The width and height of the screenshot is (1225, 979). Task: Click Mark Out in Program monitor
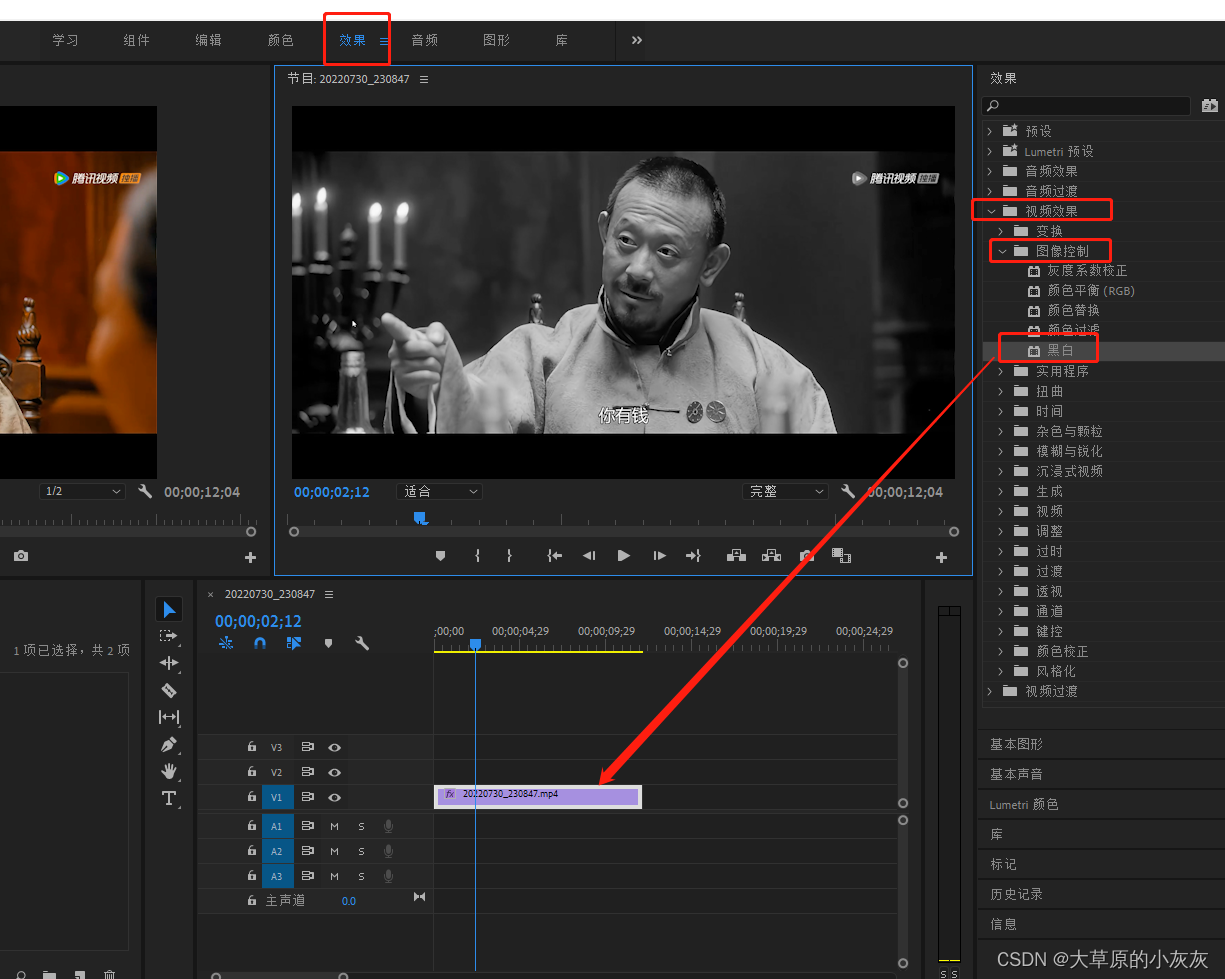tap(509, 556)
